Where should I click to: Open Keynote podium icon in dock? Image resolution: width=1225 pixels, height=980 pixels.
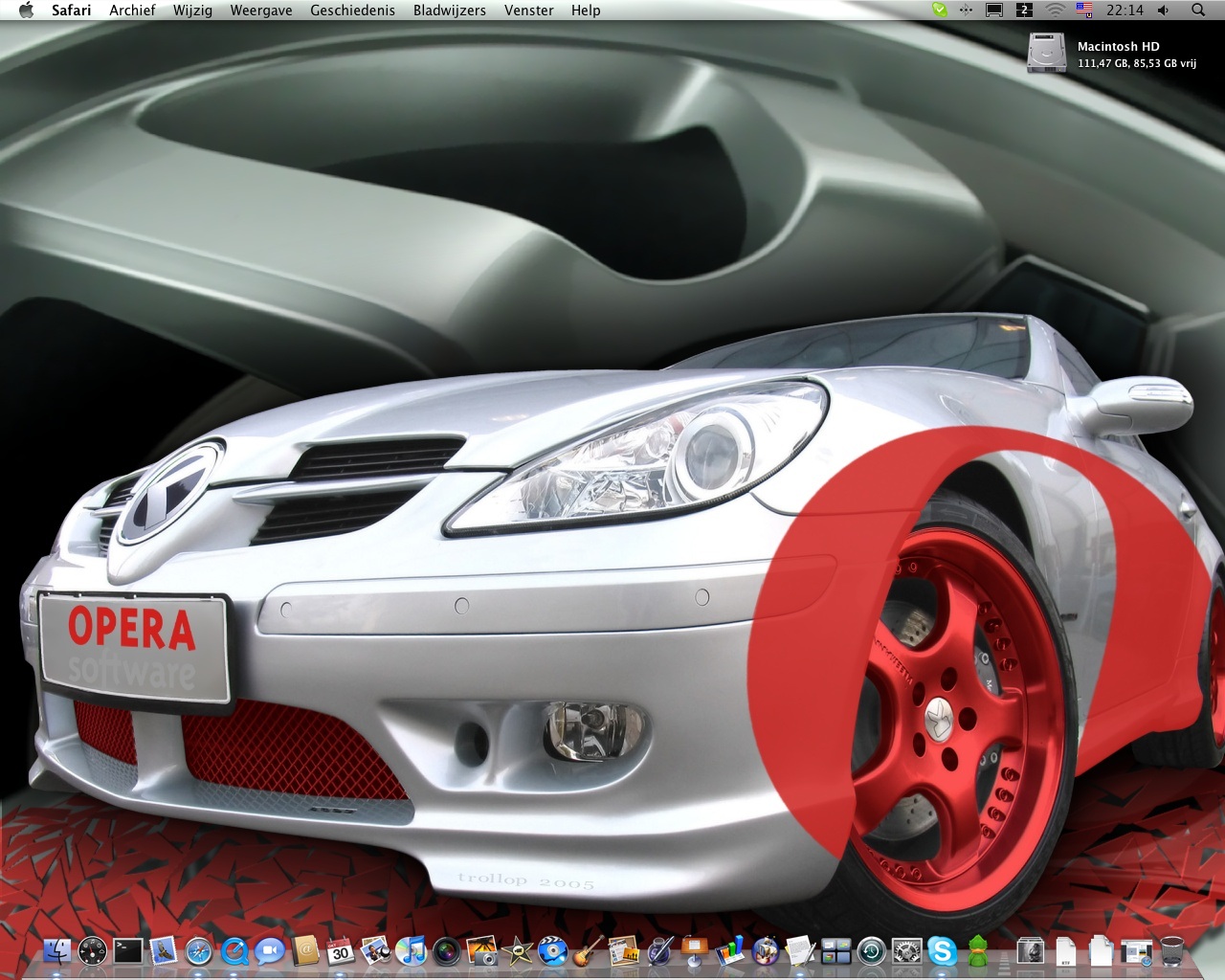[x=695, y=950]
